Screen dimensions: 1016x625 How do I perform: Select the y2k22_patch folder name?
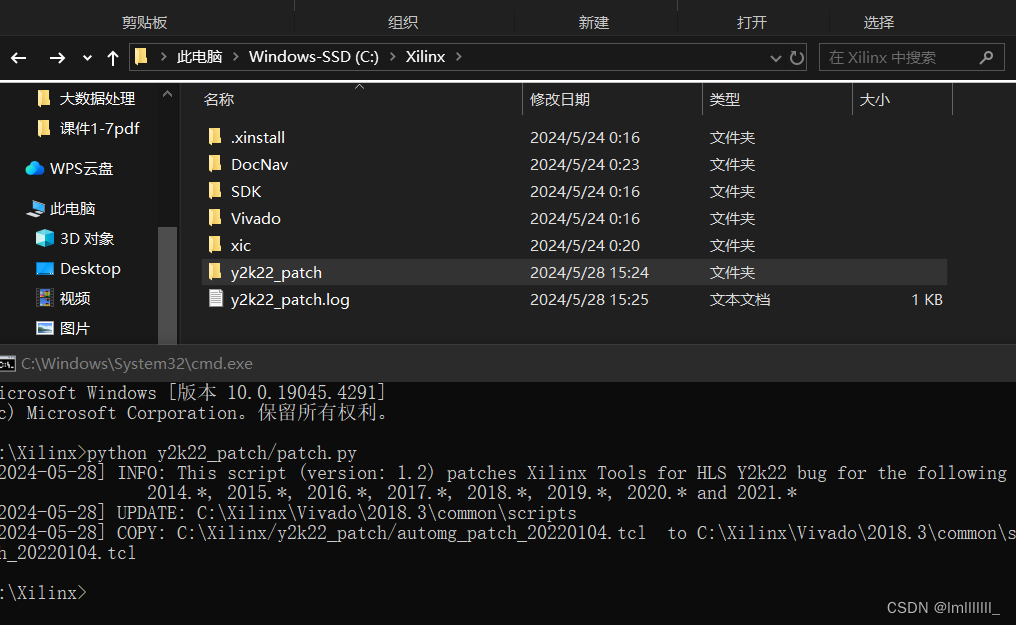click(277, 273)
